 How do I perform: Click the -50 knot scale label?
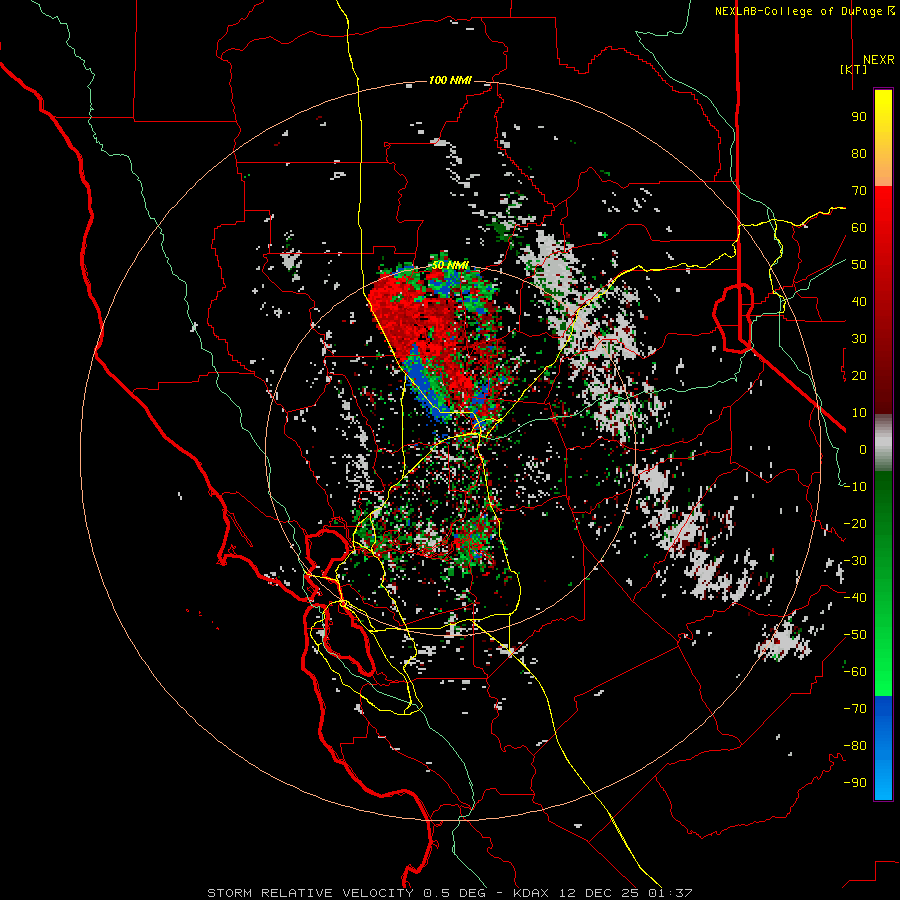pyautogui.click(x=855, y=635)
